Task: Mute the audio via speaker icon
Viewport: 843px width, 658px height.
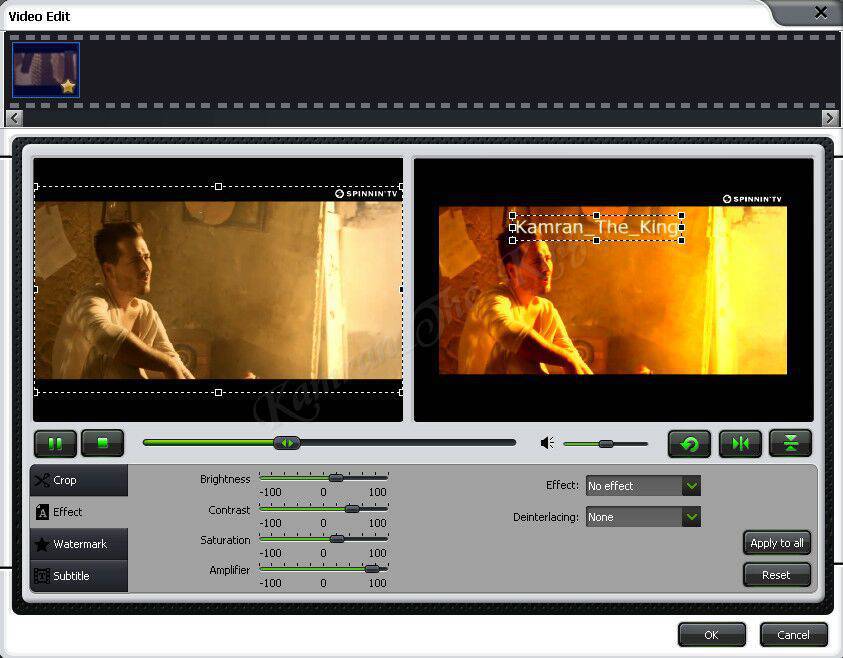Action: tap(547, 443)
